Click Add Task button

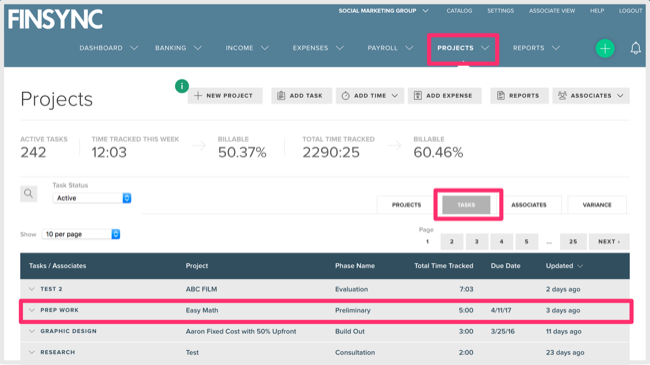coord(301,96)
